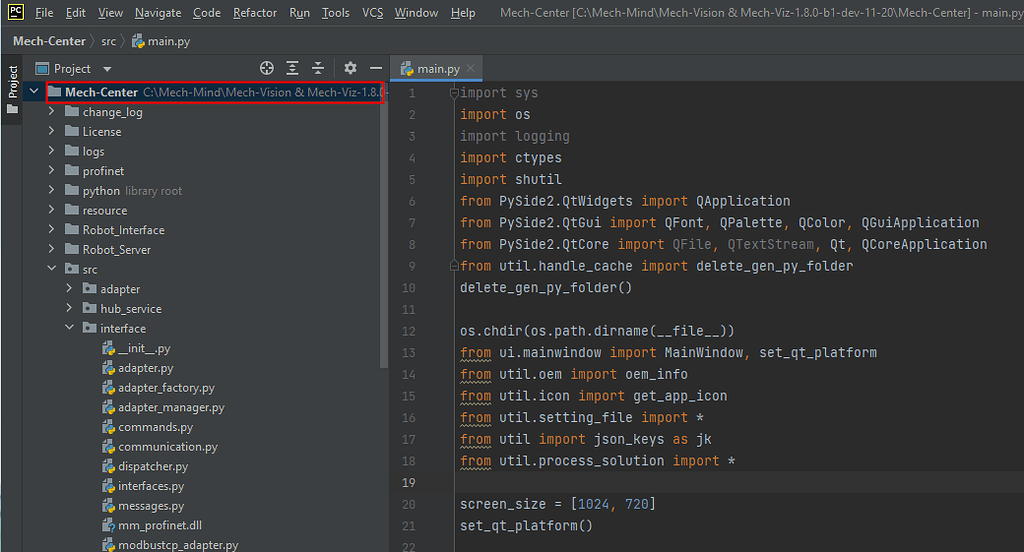1024x552 pixels.
Task: Expand the profinet folder arrow
Action: coord(52,170)
